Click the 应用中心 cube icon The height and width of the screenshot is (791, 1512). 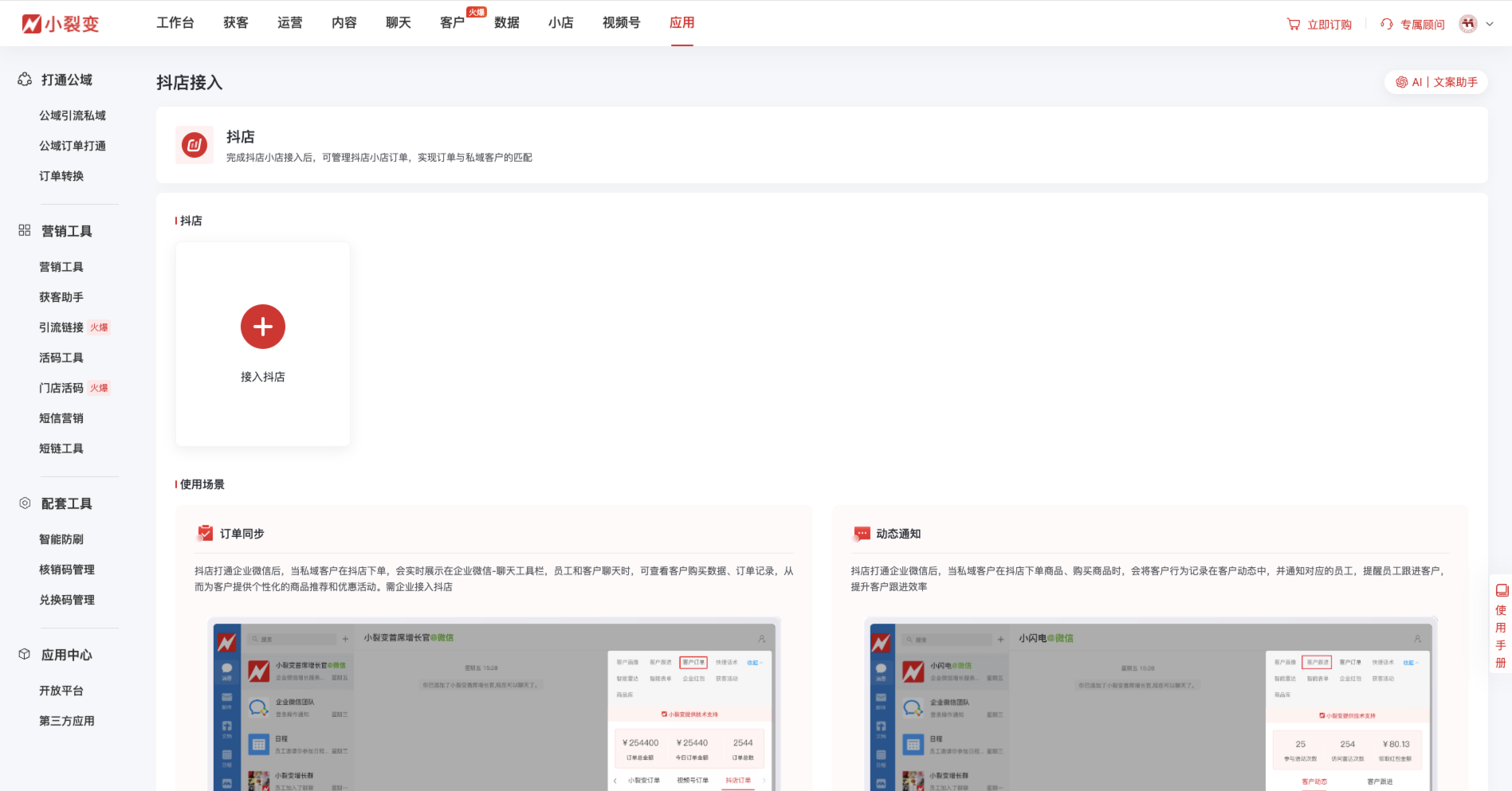[x=25, y=654]
